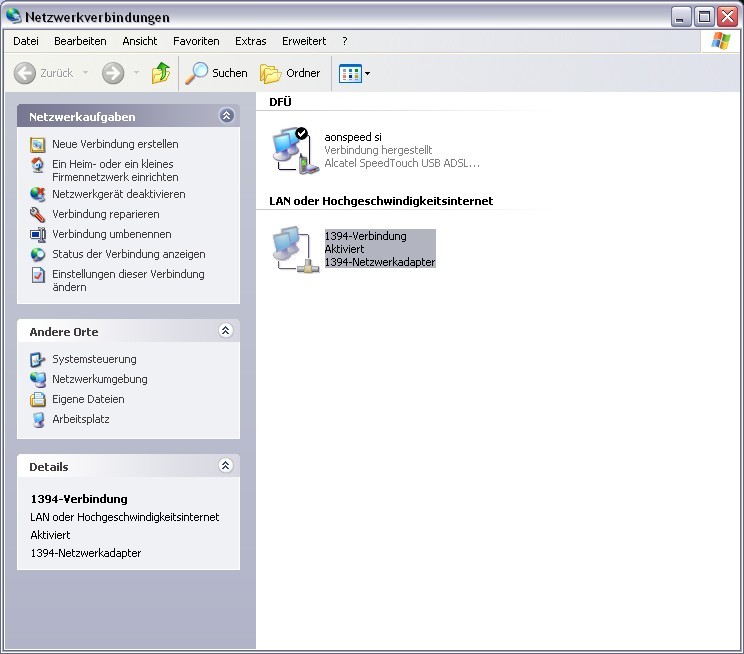Select the aonspeed si dial-up connection icon
744x654 pixels.
tap(295, 150)
